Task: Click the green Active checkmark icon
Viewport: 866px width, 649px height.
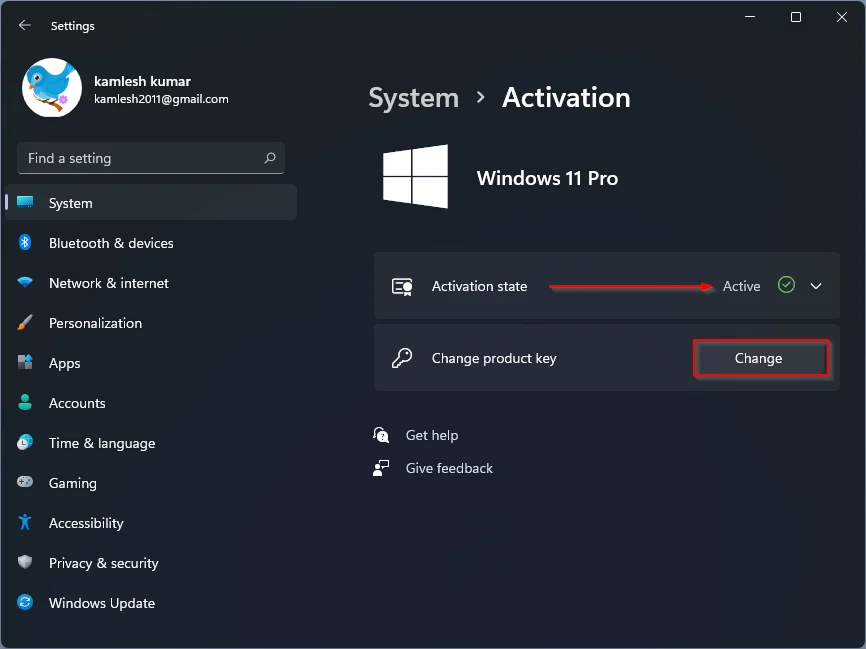Action: tap(786, 285)
